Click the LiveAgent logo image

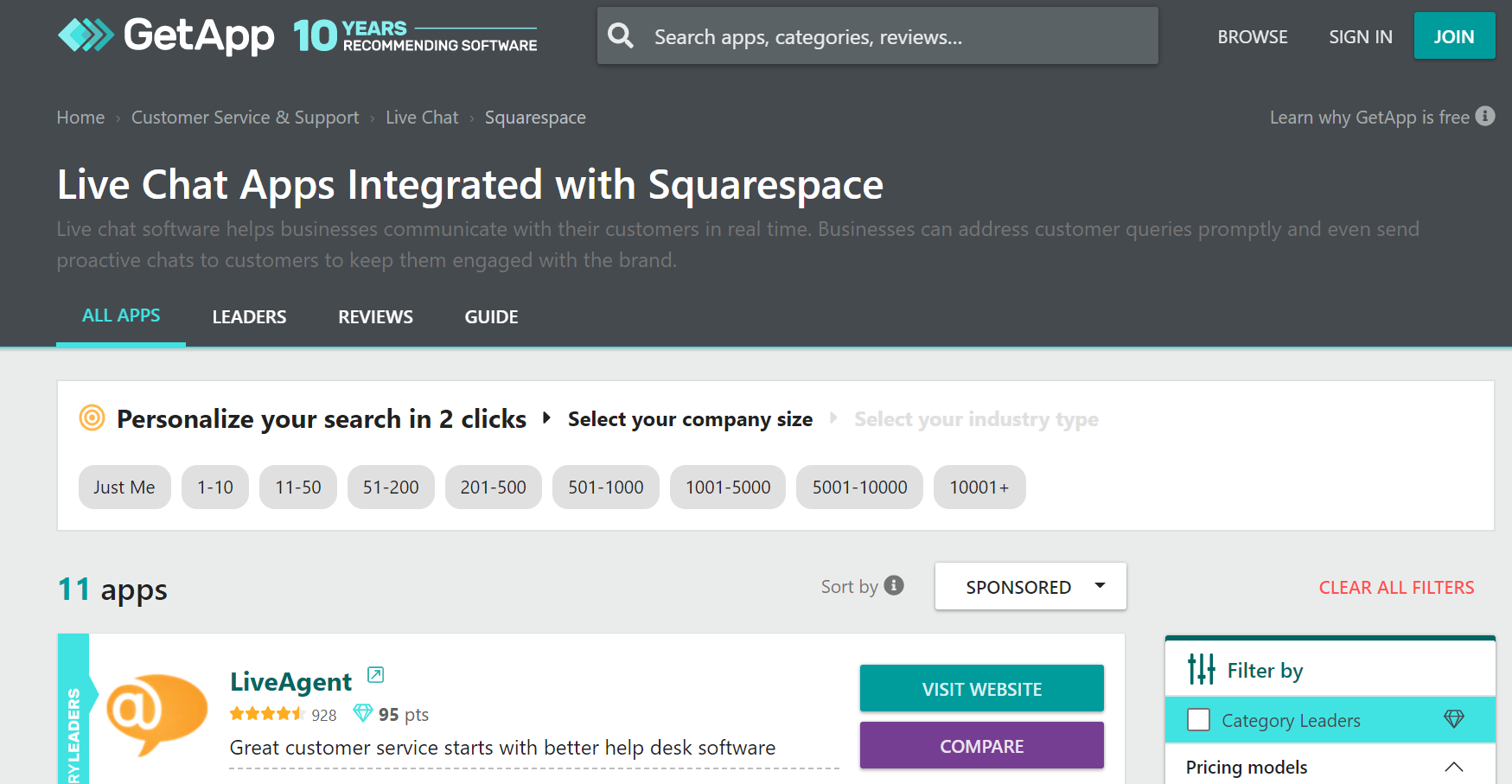point(156,715)
